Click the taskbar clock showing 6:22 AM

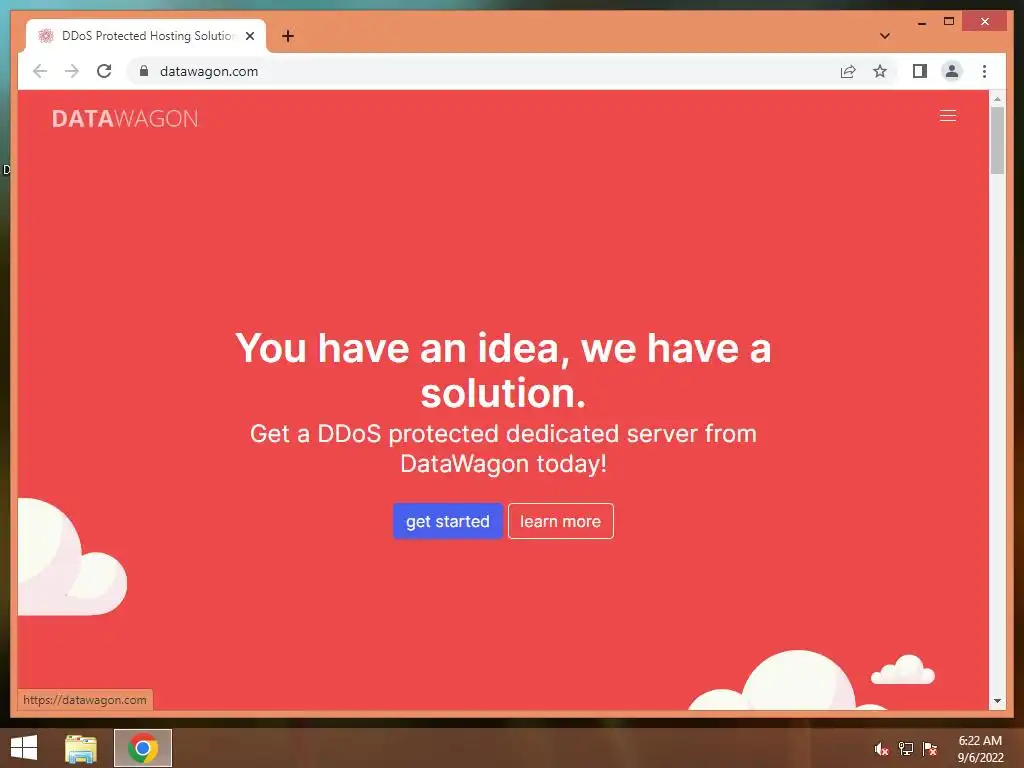pos(980,749)
